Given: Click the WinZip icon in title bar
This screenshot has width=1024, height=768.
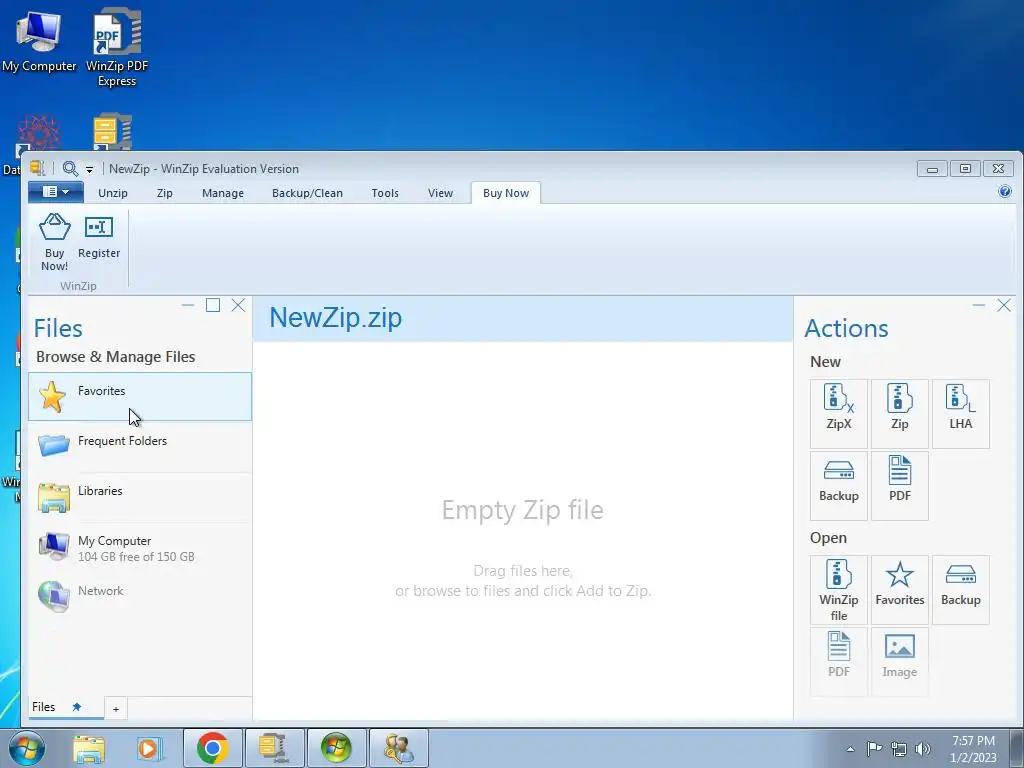Looking at the screenshot, I should (x=38, y=168).
